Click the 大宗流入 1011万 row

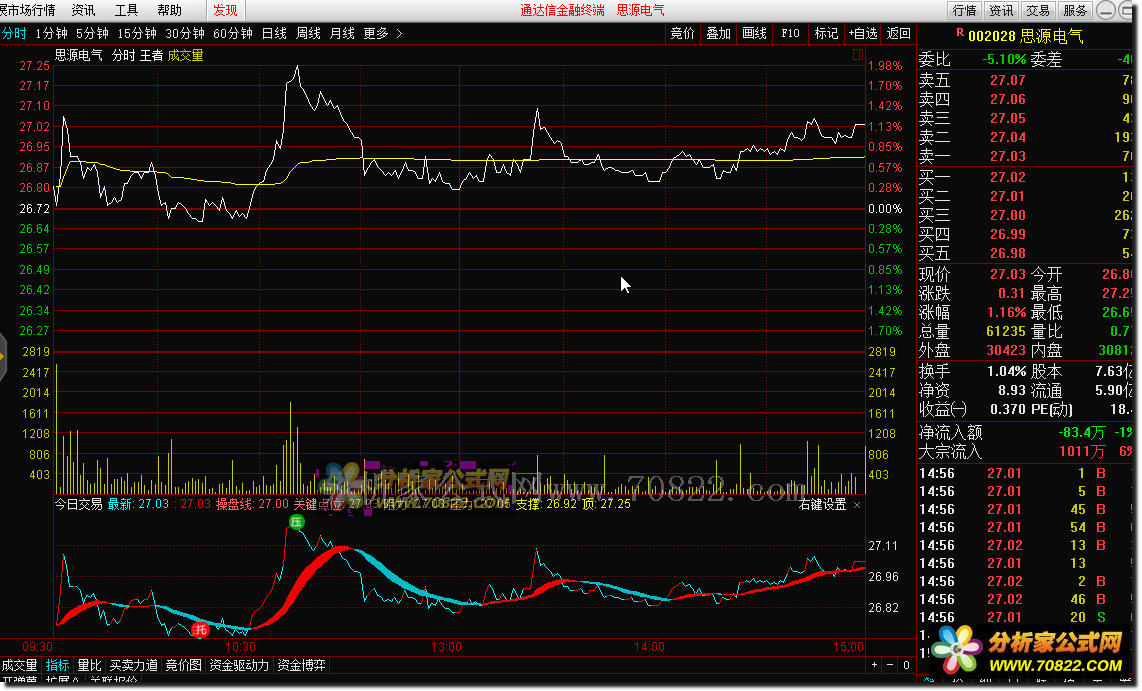[1025, 451]
